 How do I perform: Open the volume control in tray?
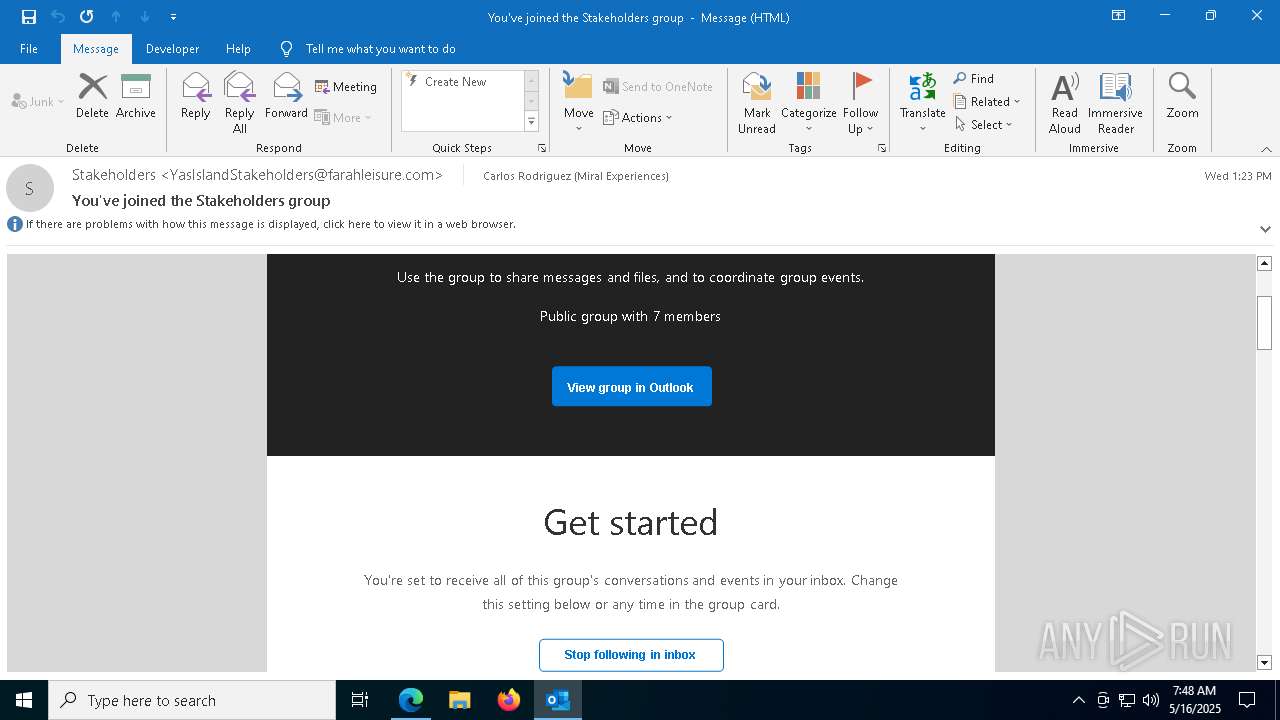point(1151,700)
